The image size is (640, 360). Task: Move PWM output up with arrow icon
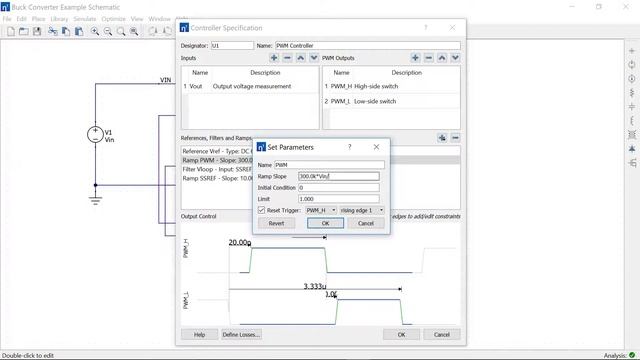(x=442, y=58)
